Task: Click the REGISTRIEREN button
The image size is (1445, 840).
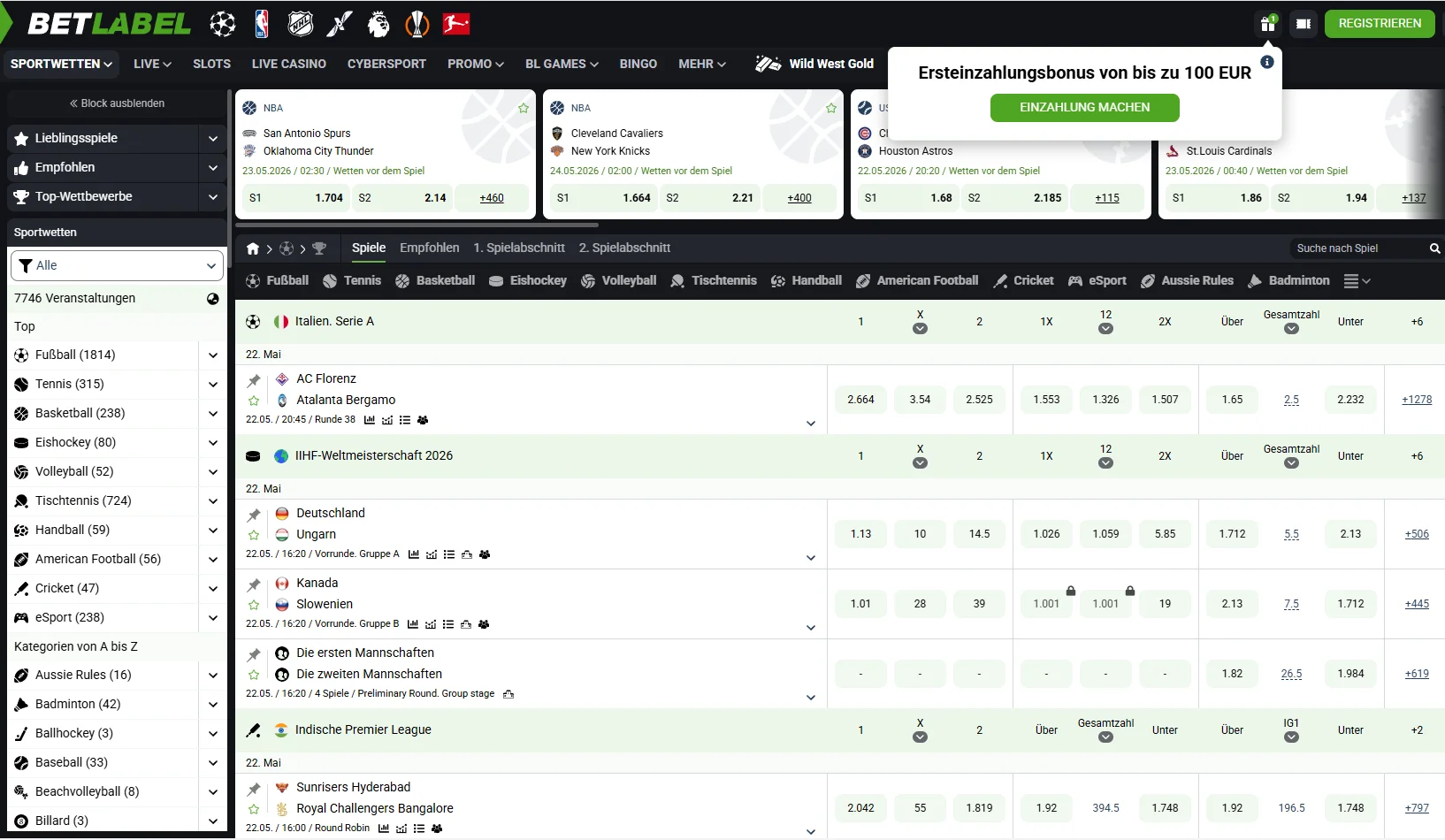Action: [x=1380, y=24]
